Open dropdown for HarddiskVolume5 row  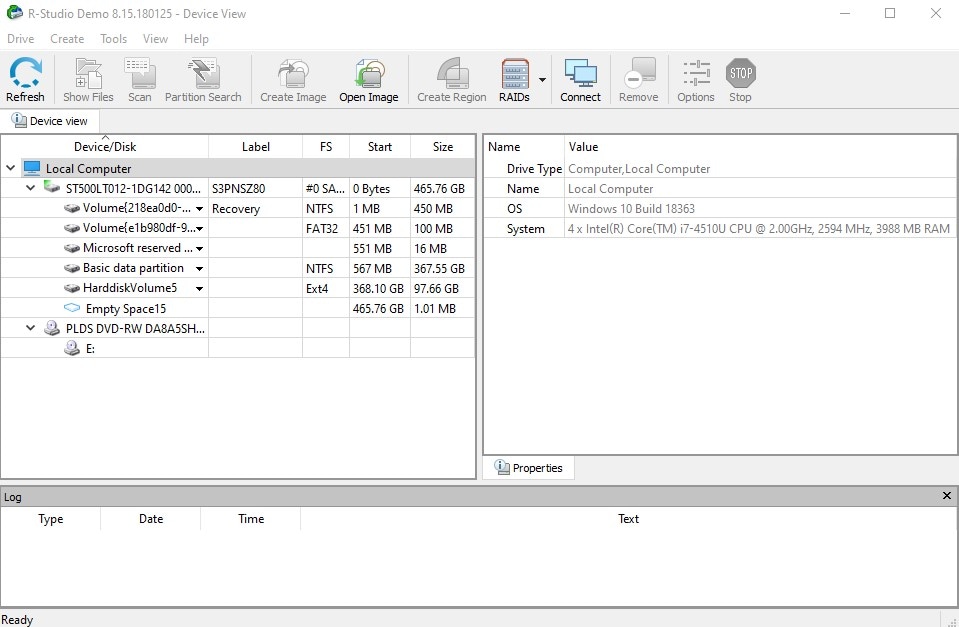pos(199,289)
